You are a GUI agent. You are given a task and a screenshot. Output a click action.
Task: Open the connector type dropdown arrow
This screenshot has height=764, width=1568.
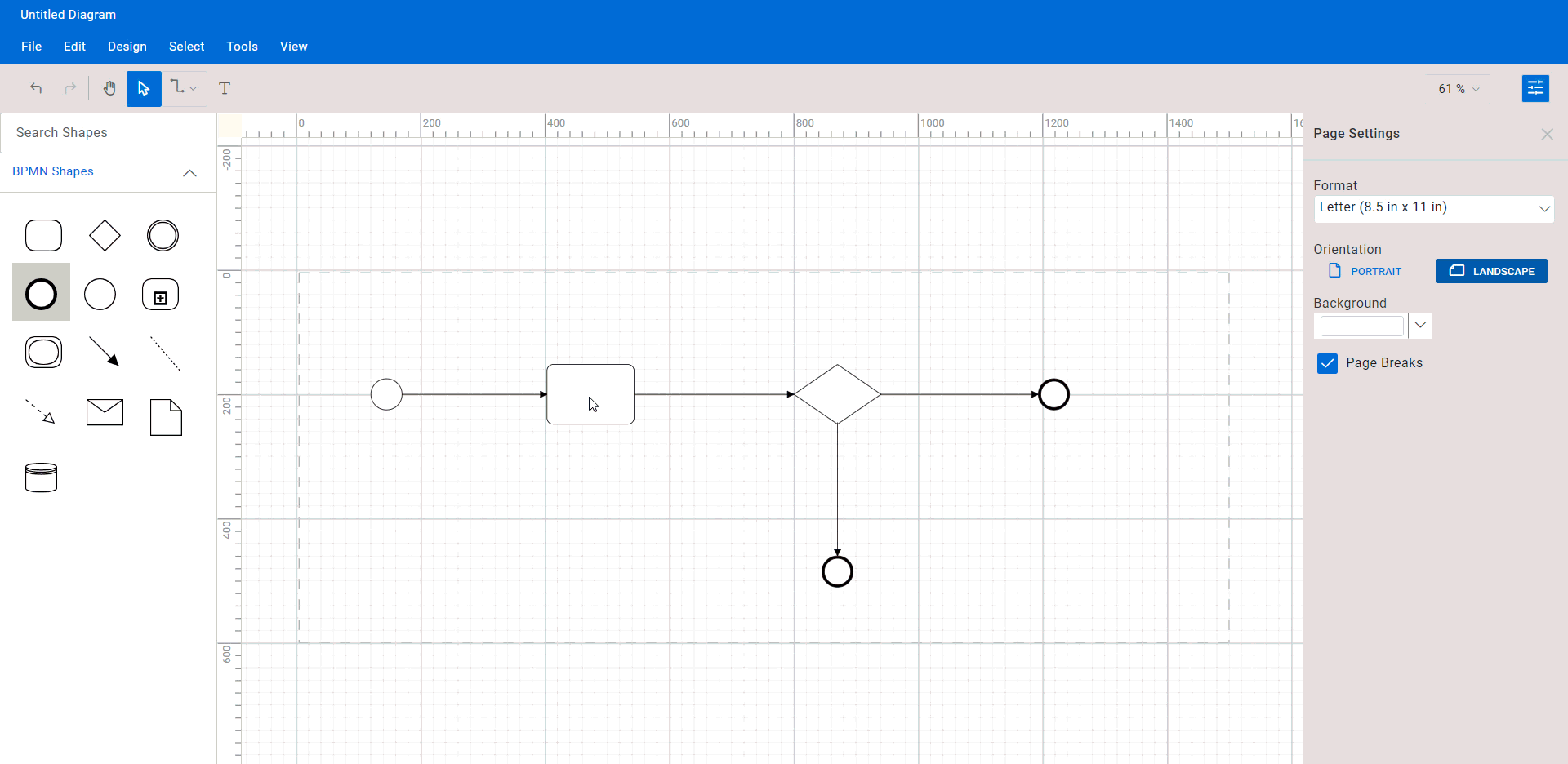194,89
